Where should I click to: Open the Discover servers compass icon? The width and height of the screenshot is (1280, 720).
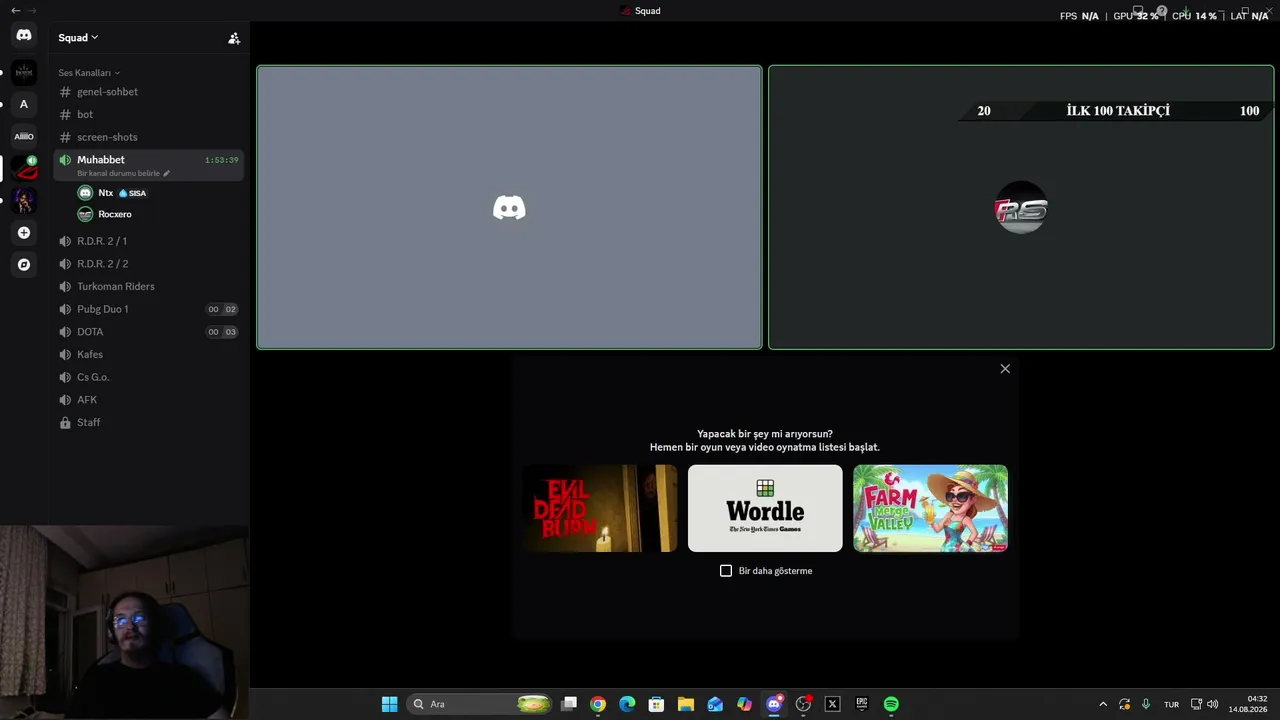24,265
